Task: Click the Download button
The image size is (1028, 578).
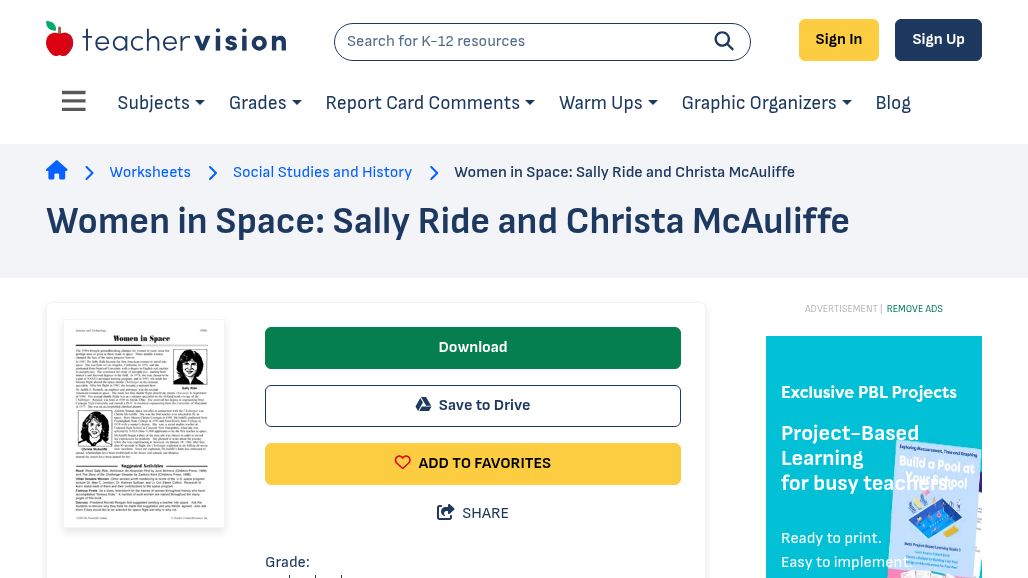Action: (472, 347)
